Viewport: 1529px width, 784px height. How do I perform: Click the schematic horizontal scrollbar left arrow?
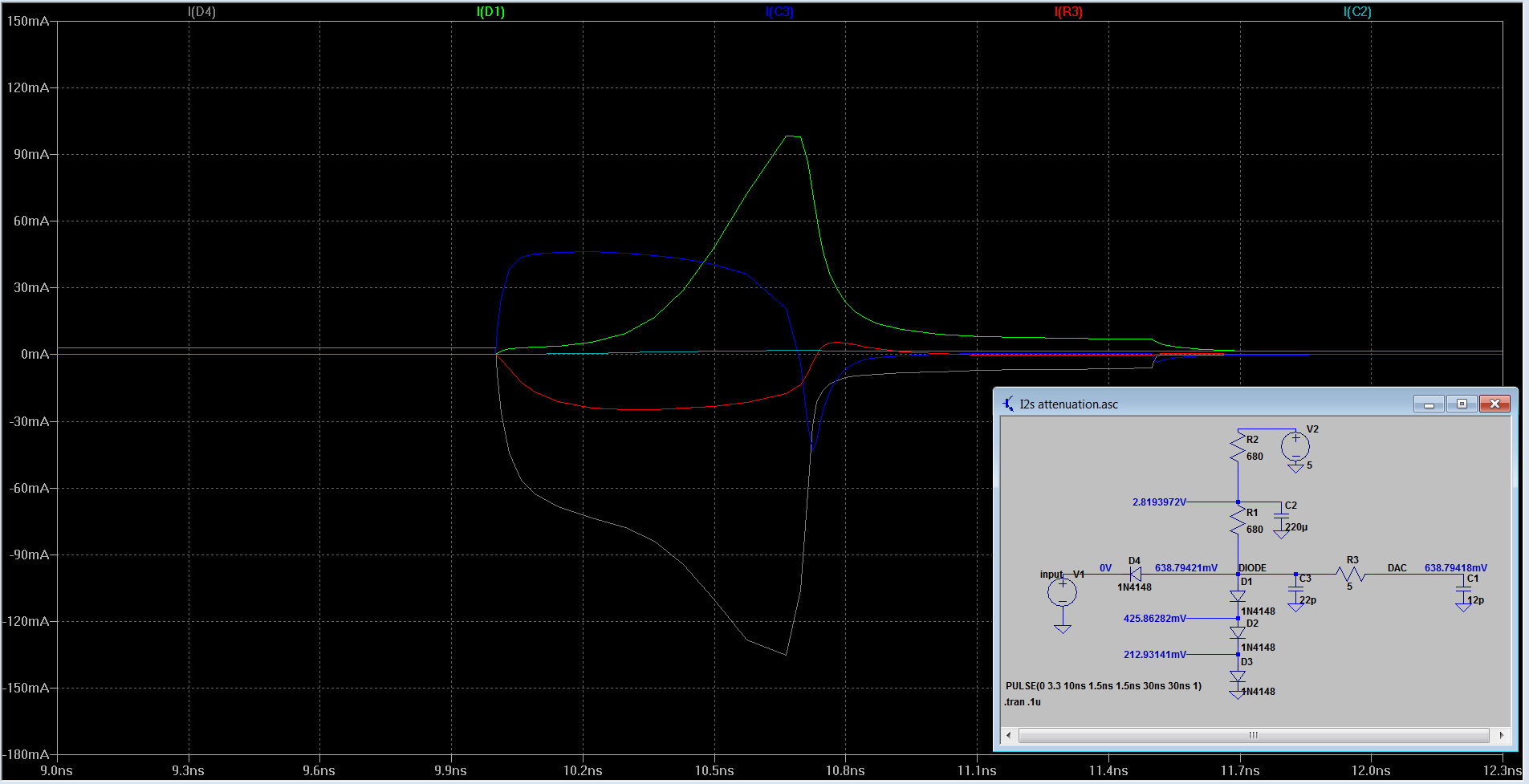click(x=1009, y=735)
